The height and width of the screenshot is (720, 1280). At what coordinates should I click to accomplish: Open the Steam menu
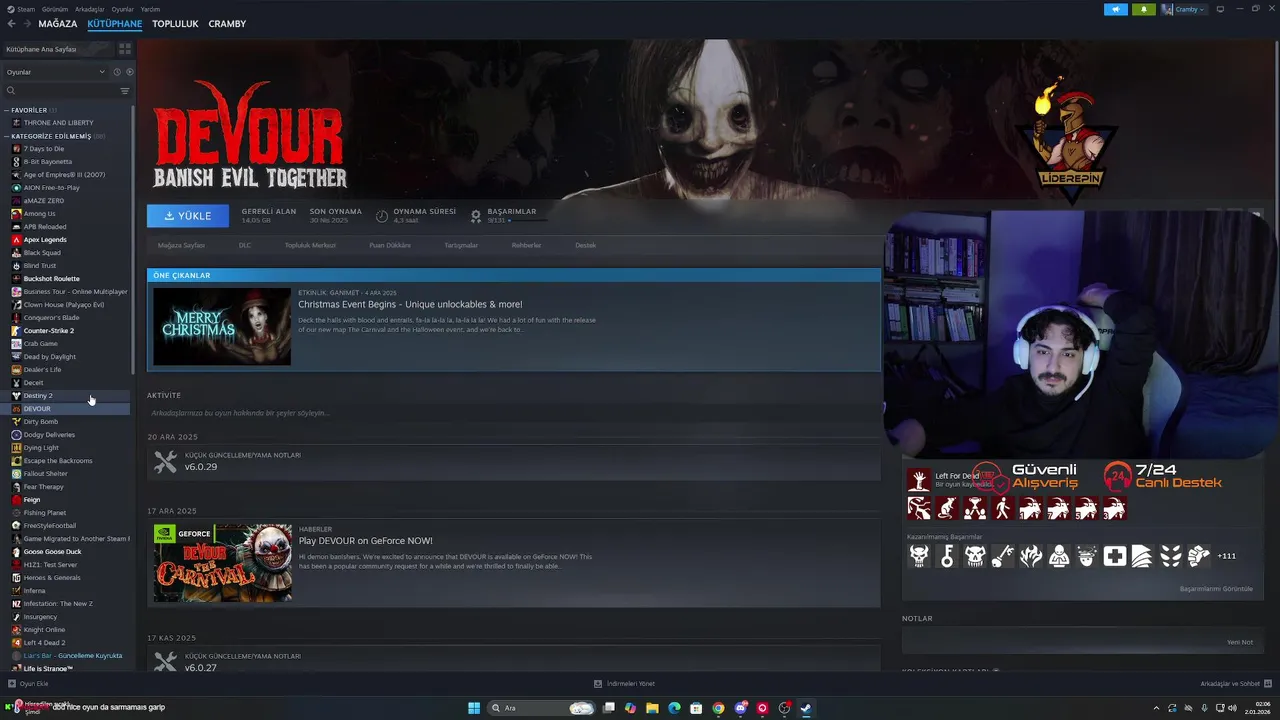click(x=24, y=9)
